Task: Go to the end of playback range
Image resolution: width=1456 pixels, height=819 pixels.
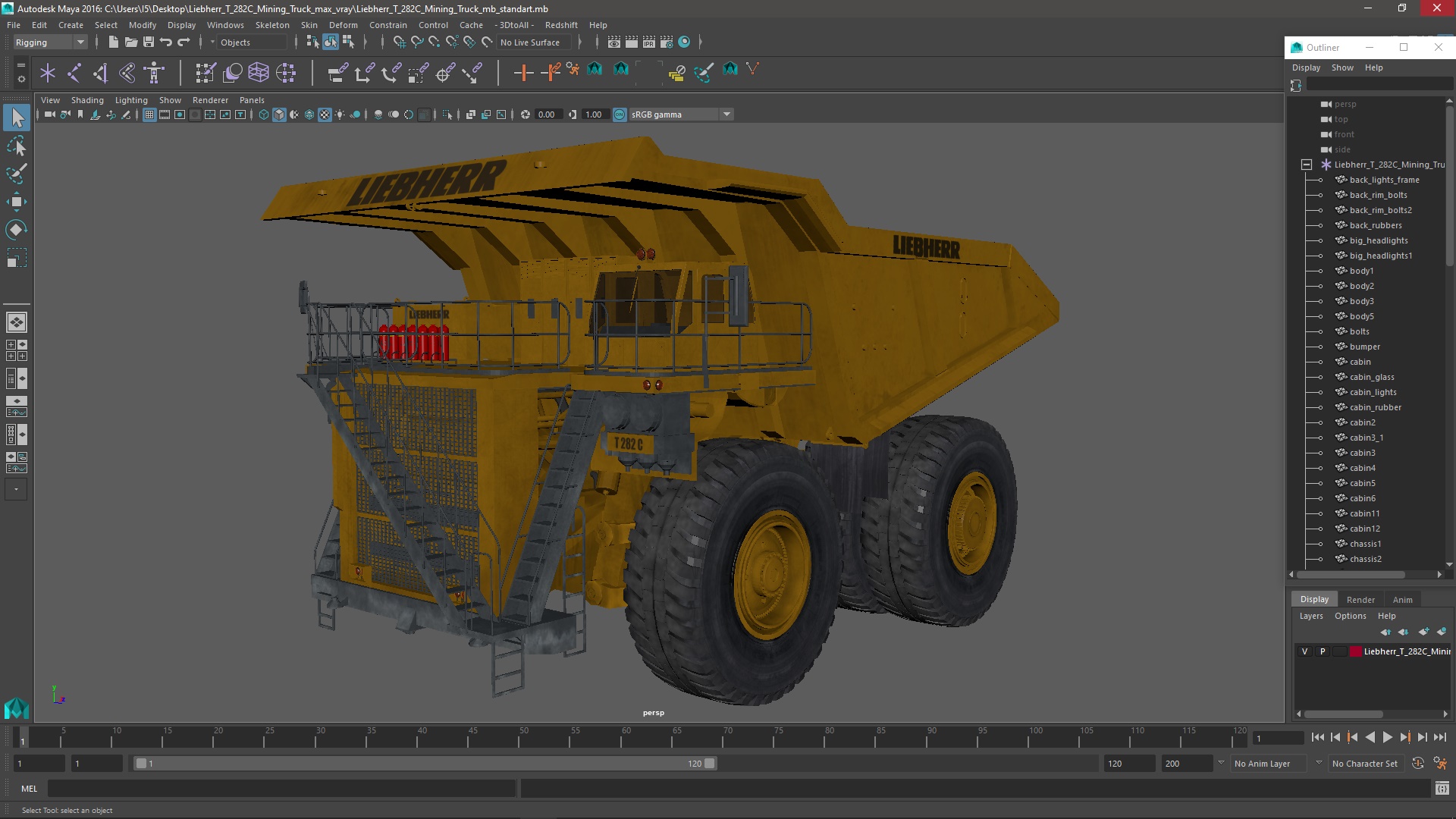Action: tap(1439, 737)
